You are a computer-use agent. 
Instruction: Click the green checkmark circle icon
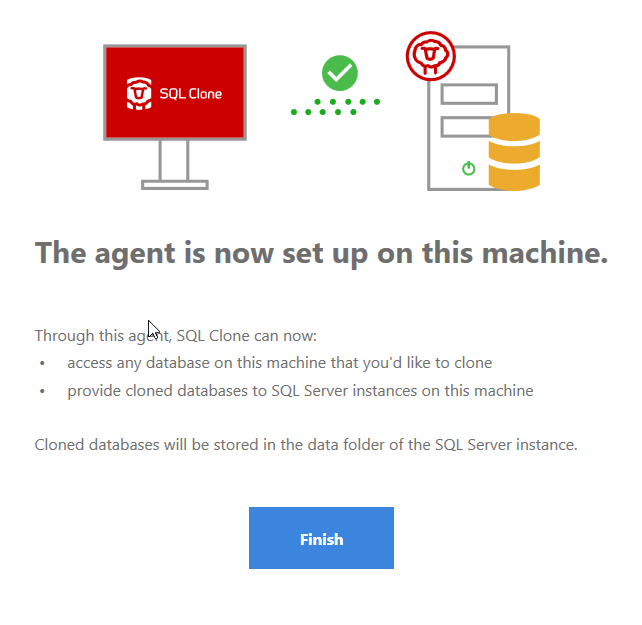click(x=339, y=73)
